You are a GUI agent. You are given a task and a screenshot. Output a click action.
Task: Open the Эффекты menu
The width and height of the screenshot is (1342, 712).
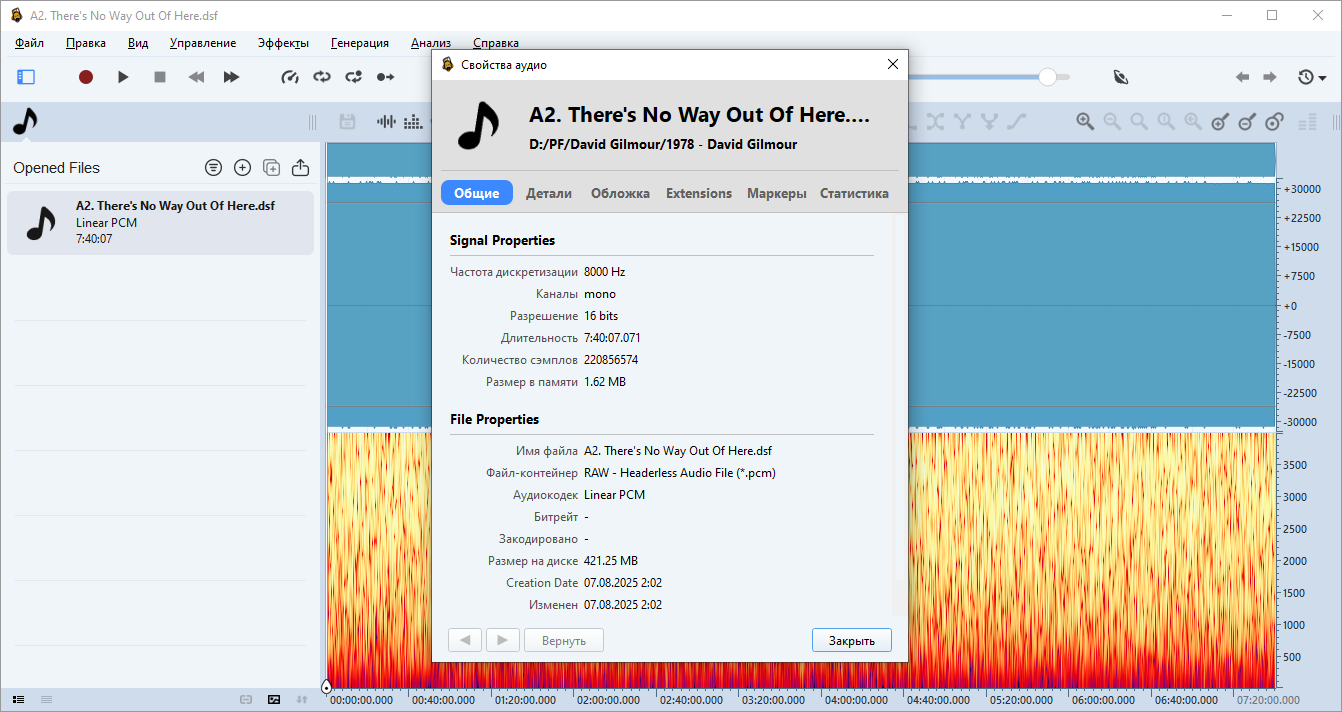283,43
